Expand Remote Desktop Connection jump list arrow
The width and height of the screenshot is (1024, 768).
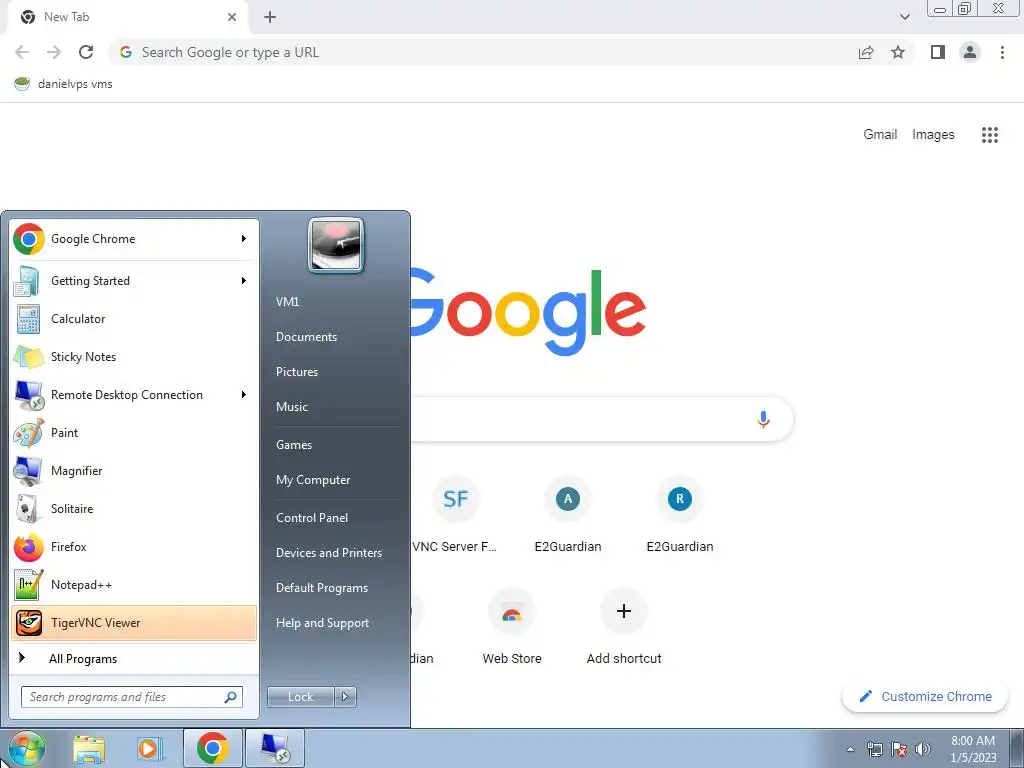pos(244,394)
